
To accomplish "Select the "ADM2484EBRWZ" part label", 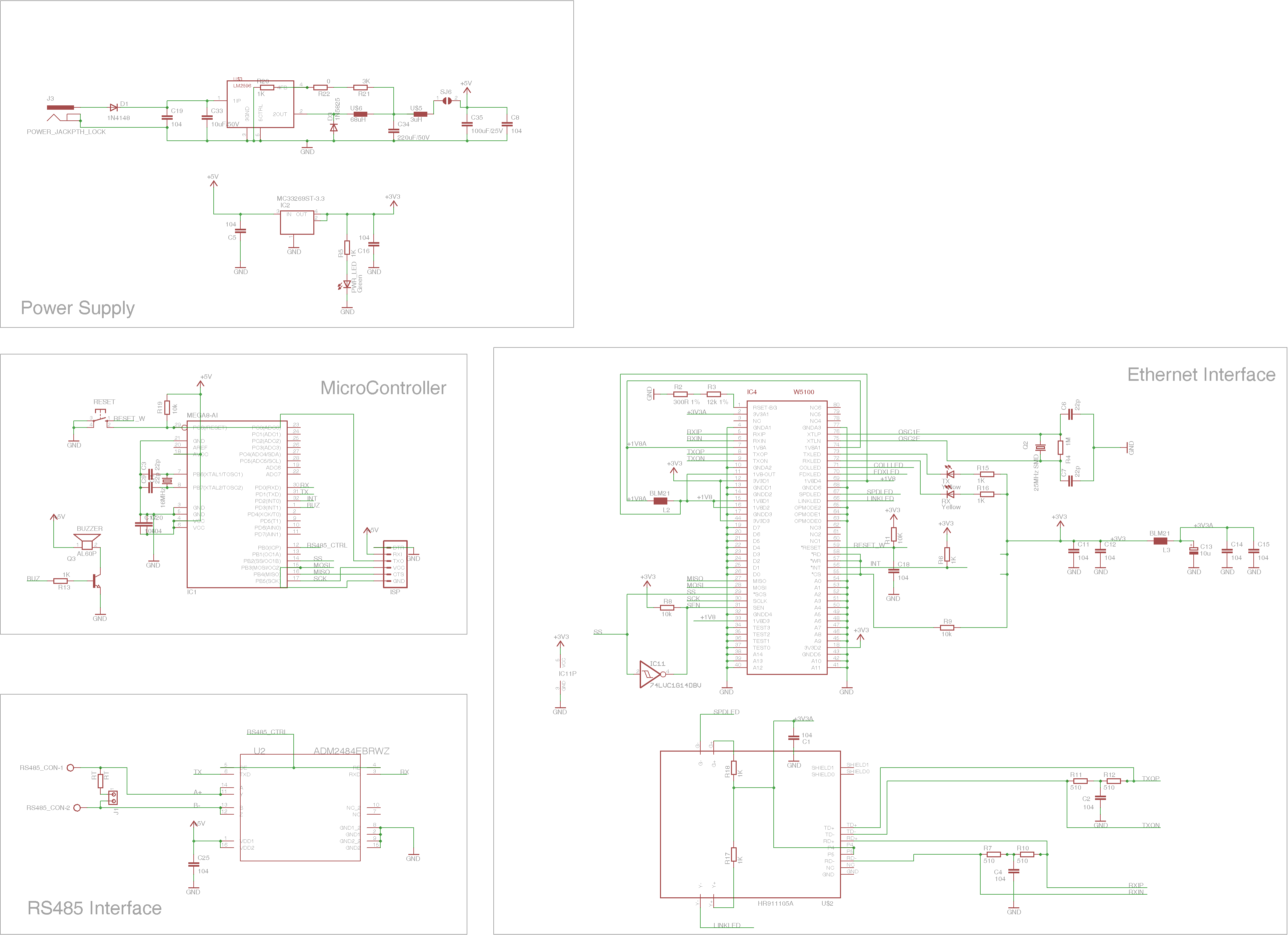I will point(352,751).
